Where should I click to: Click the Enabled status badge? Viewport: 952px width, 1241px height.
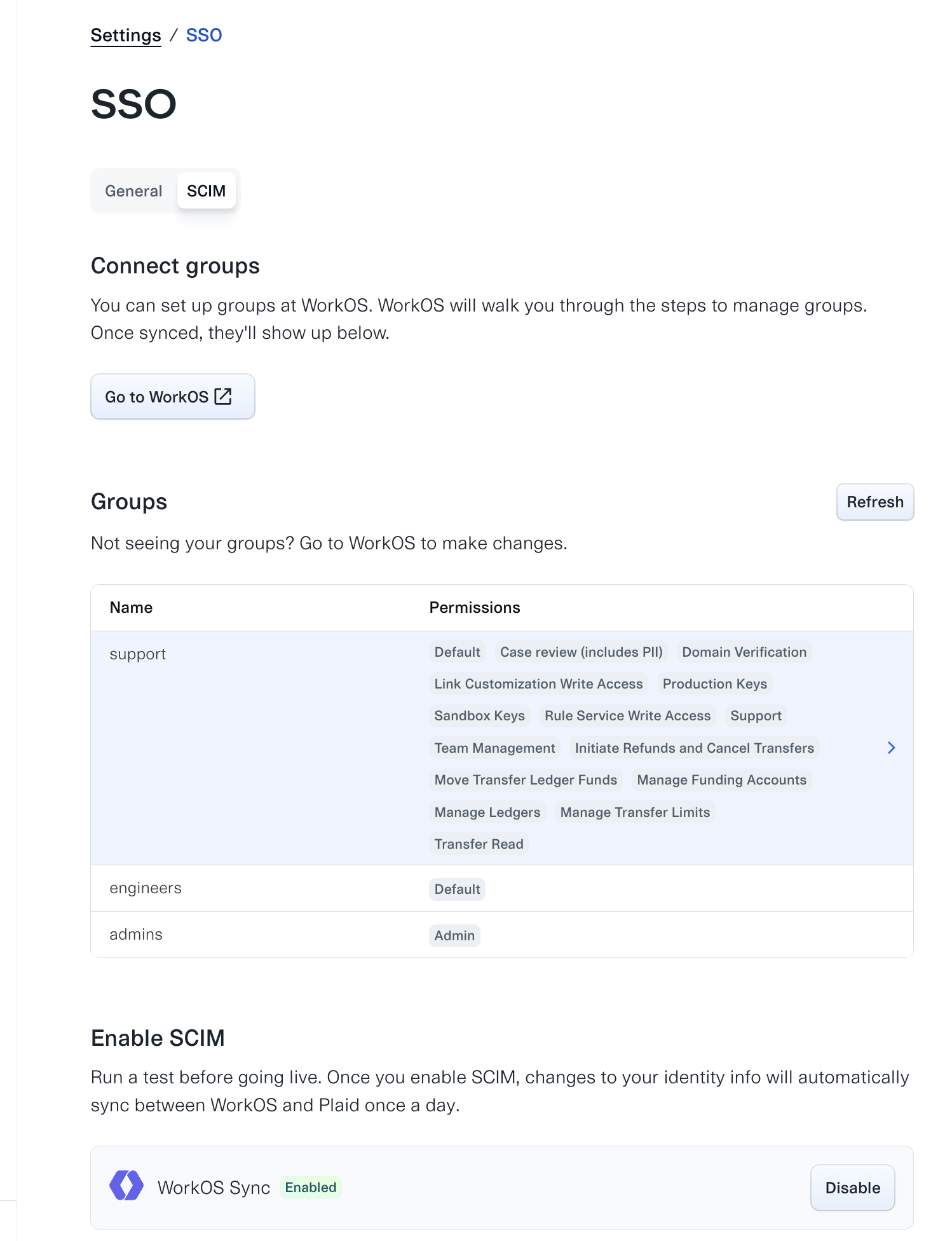(310, 1187)
